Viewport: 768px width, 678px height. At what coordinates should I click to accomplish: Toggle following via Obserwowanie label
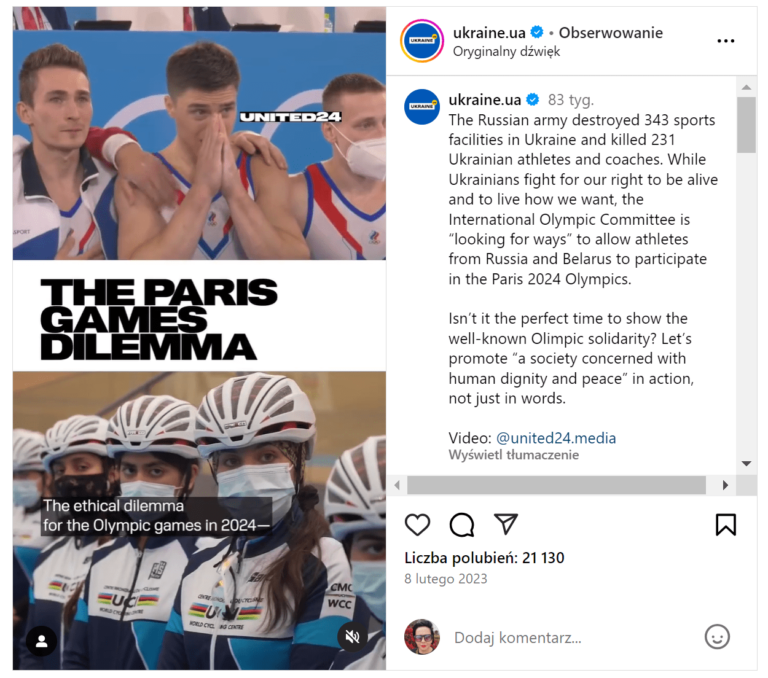click(x=610, y=33)
